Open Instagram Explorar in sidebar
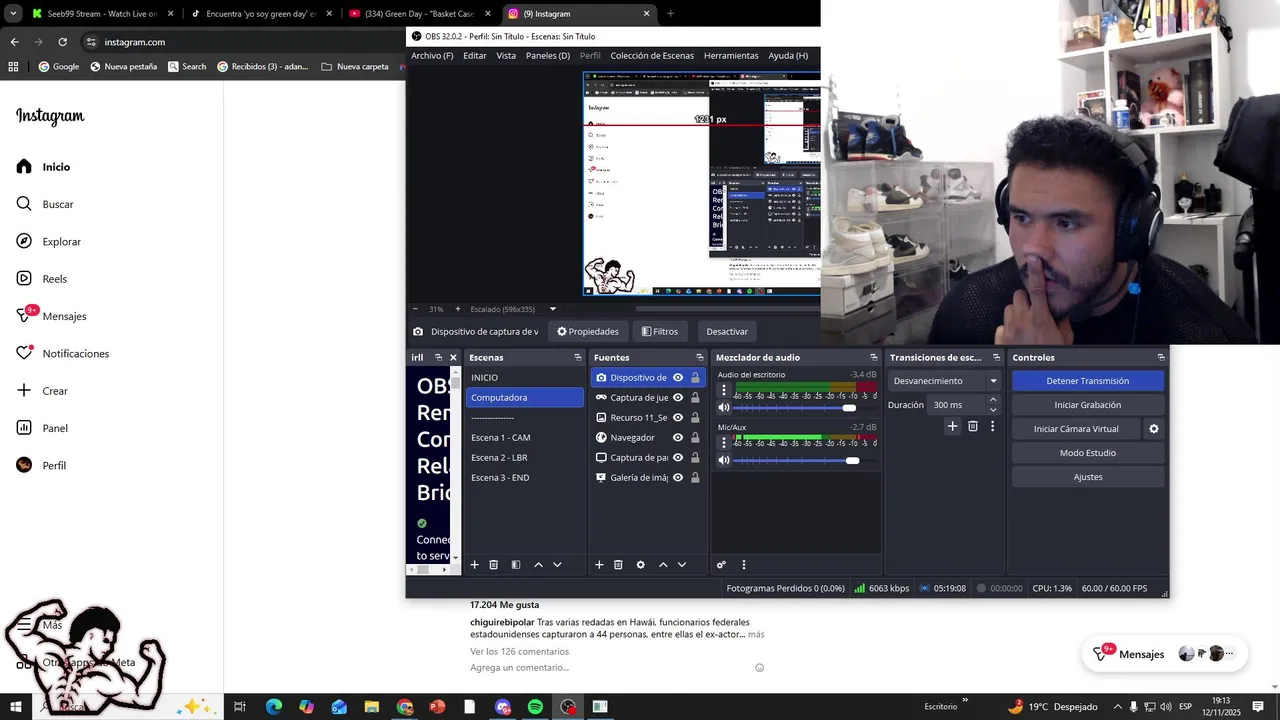This screenshot has height=720, width=1280. (x=48, y=242)
